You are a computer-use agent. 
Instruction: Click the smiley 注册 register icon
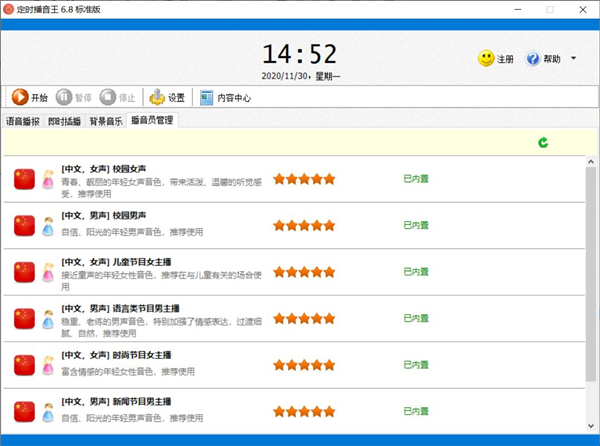[486, 59]
